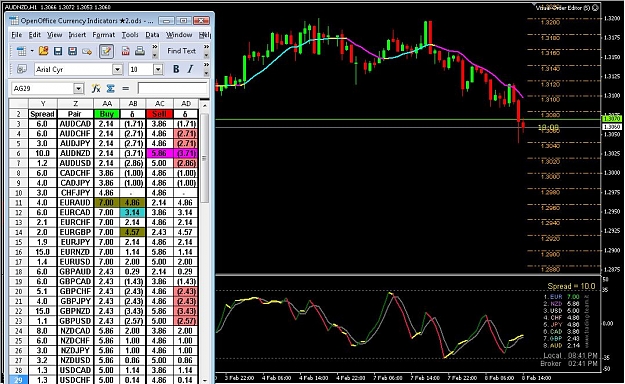Viewport: 625px width, 384px height.
Task: Select column Z header
Action: 75,104
